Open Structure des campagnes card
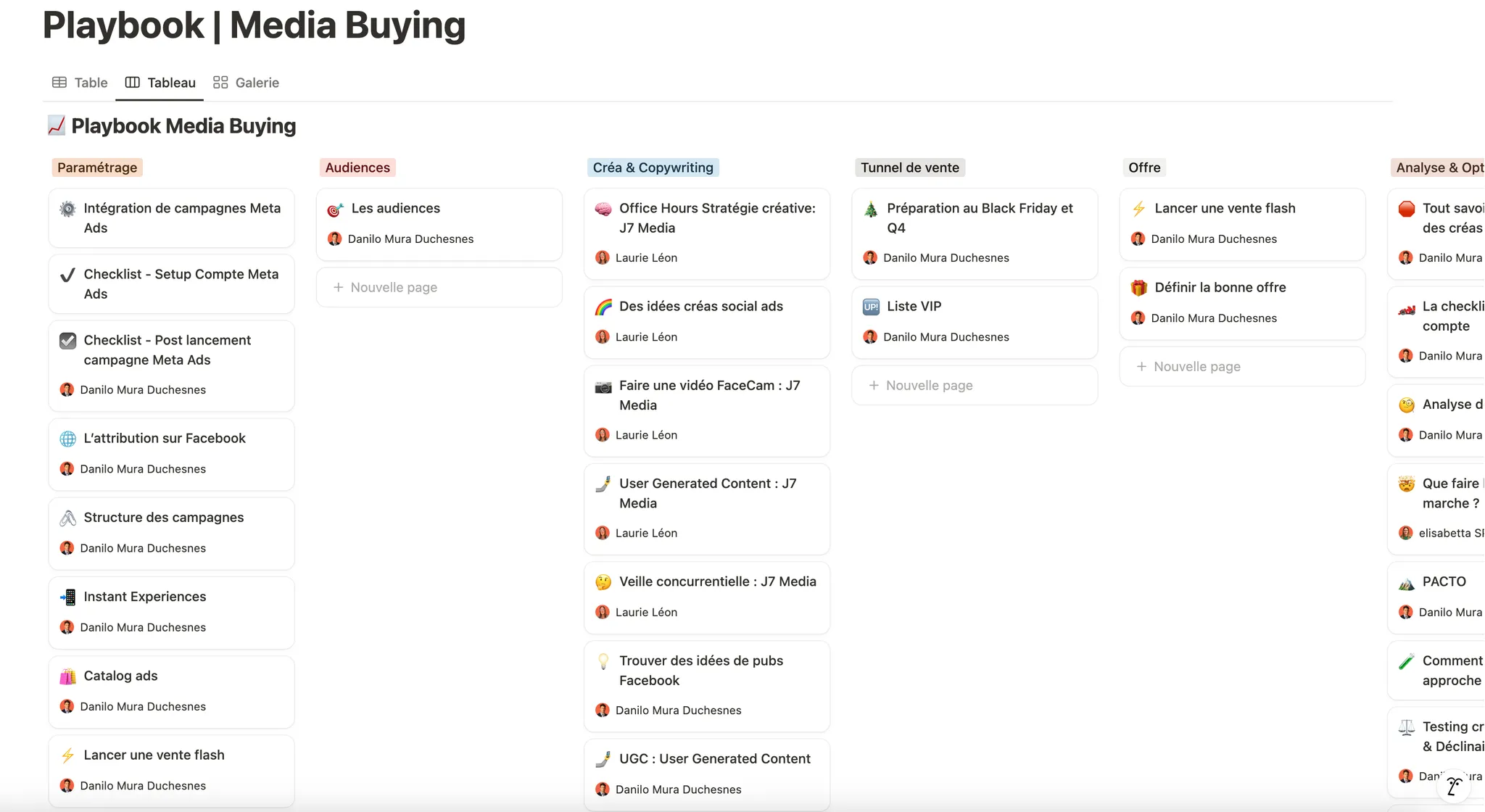The width and height of the screenshot is (1485, 812). (172, 534)
